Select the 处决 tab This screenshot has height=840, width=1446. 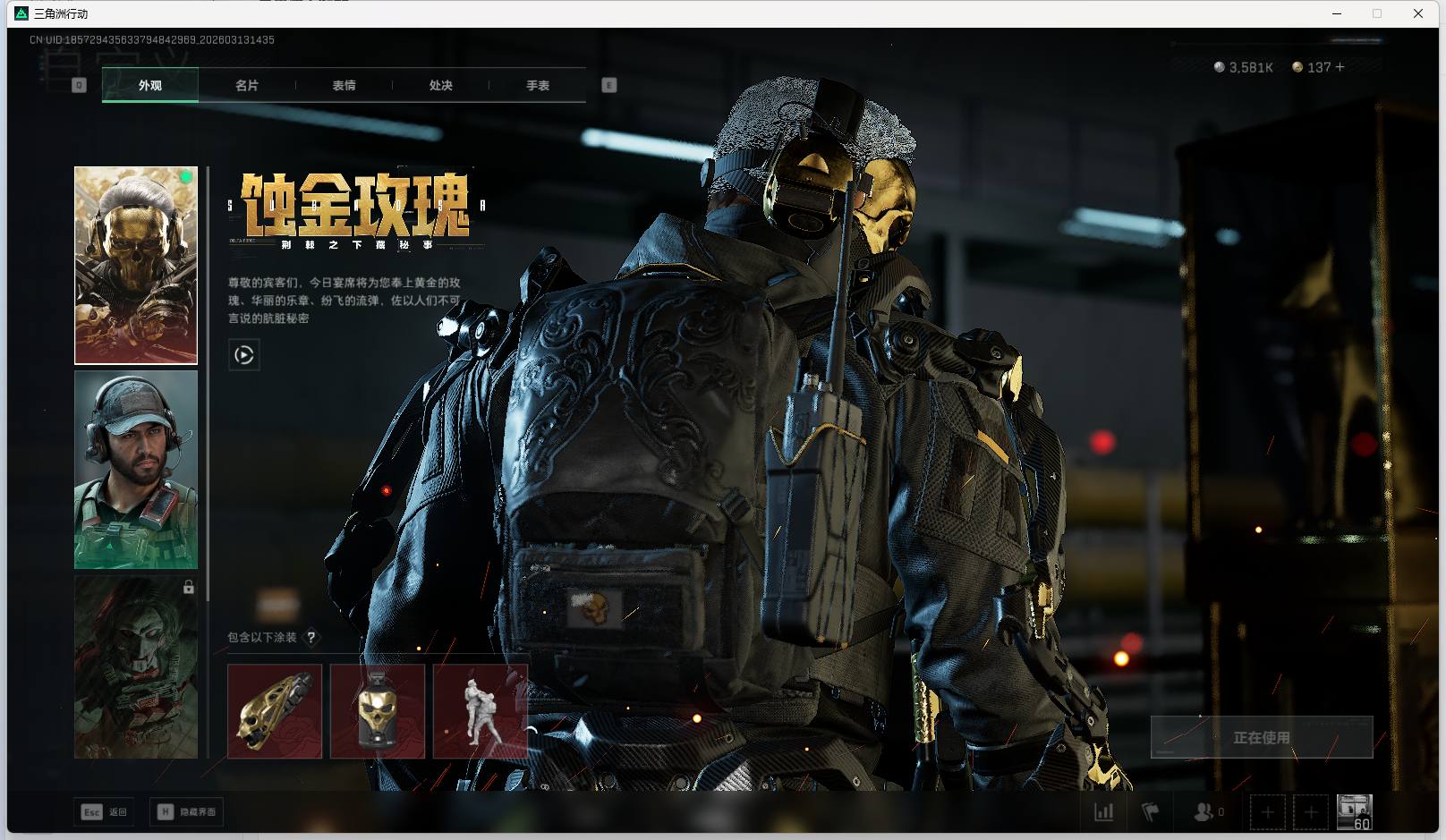[440, 85]
